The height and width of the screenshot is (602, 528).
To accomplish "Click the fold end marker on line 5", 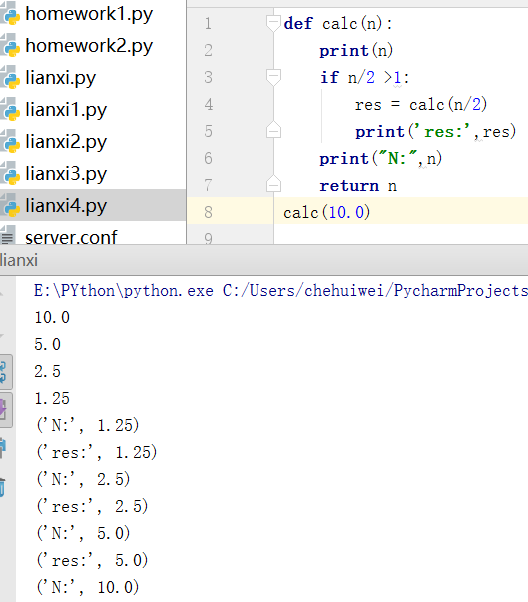I will click(x=273, y=130).
